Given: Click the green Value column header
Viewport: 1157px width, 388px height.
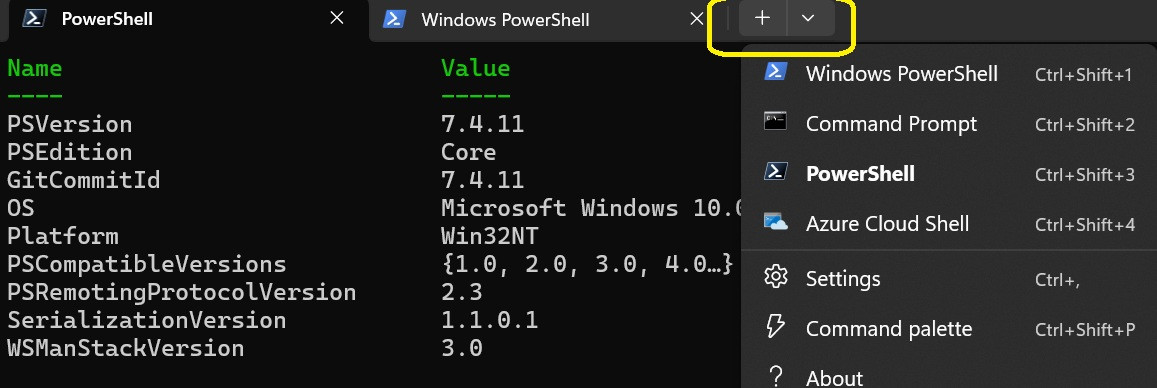Looking at the screenshot, I should 476,68.
